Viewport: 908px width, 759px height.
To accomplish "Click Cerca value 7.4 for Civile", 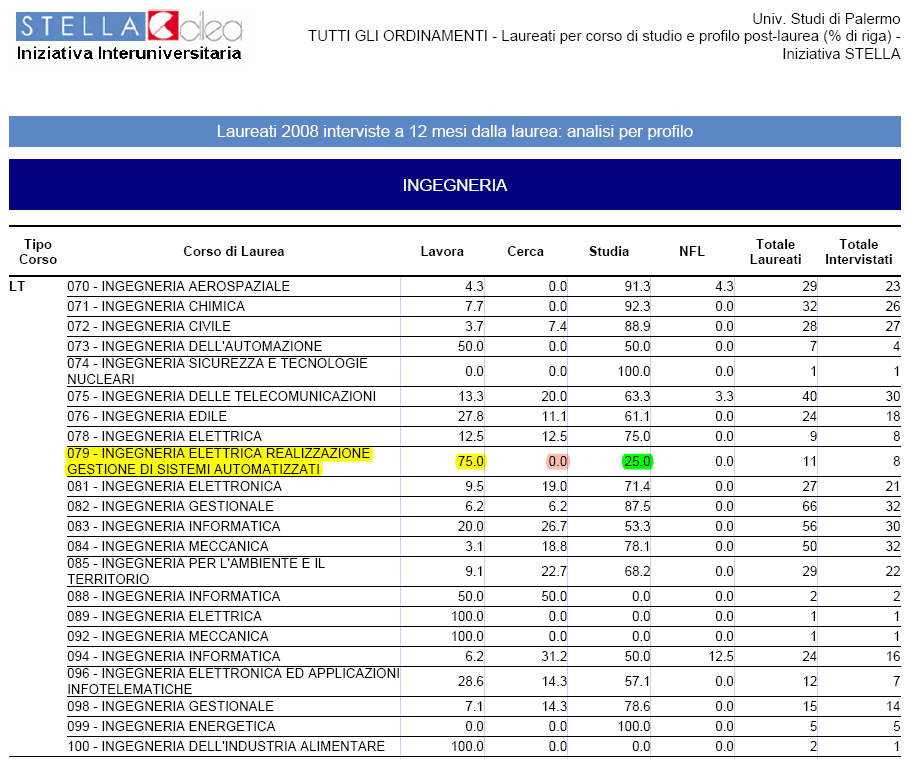I will pyautogui.click(x=558, y=326).
